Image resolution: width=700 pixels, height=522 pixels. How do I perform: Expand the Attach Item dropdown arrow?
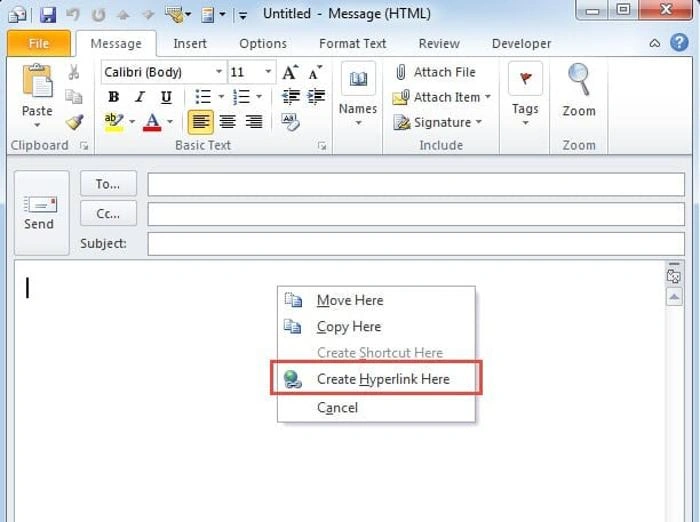click(488, 96)
